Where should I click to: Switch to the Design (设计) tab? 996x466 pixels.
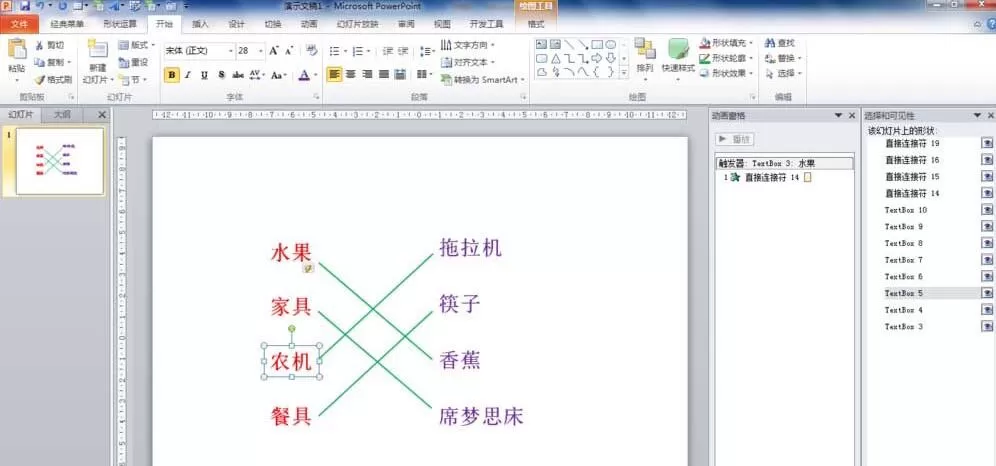[237, 24]
